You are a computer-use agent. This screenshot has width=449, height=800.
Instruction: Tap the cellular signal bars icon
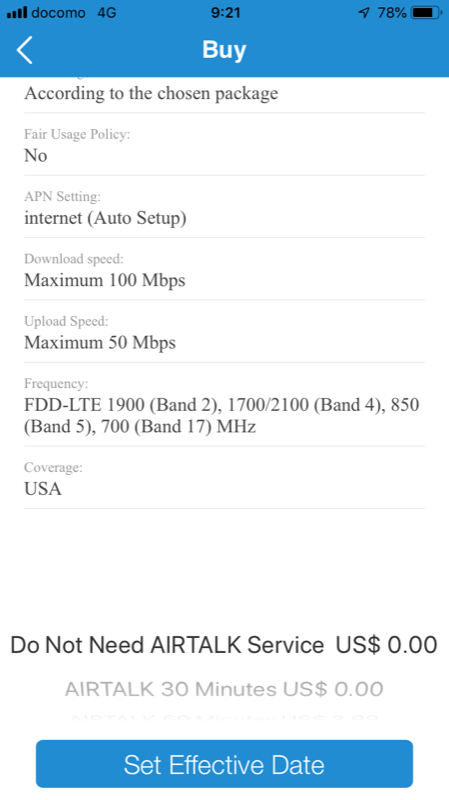(16, 13)
